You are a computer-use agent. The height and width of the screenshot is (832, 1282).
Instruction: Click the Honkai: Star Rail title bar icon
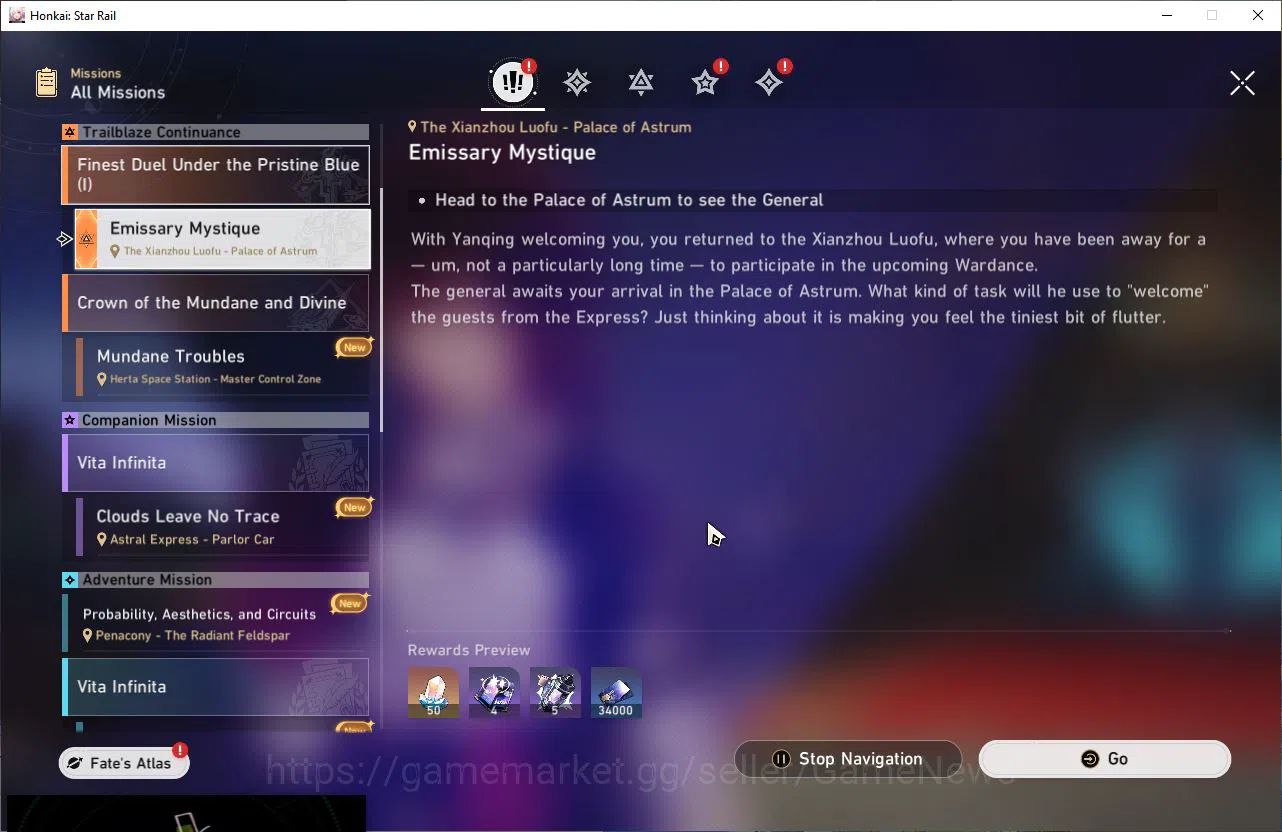pos(16,15)
